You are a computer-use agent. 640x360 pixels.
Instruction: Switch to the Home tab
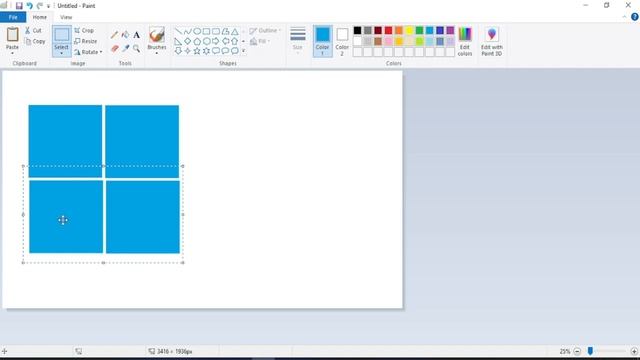pyautogui.click(x=40, y=17)
